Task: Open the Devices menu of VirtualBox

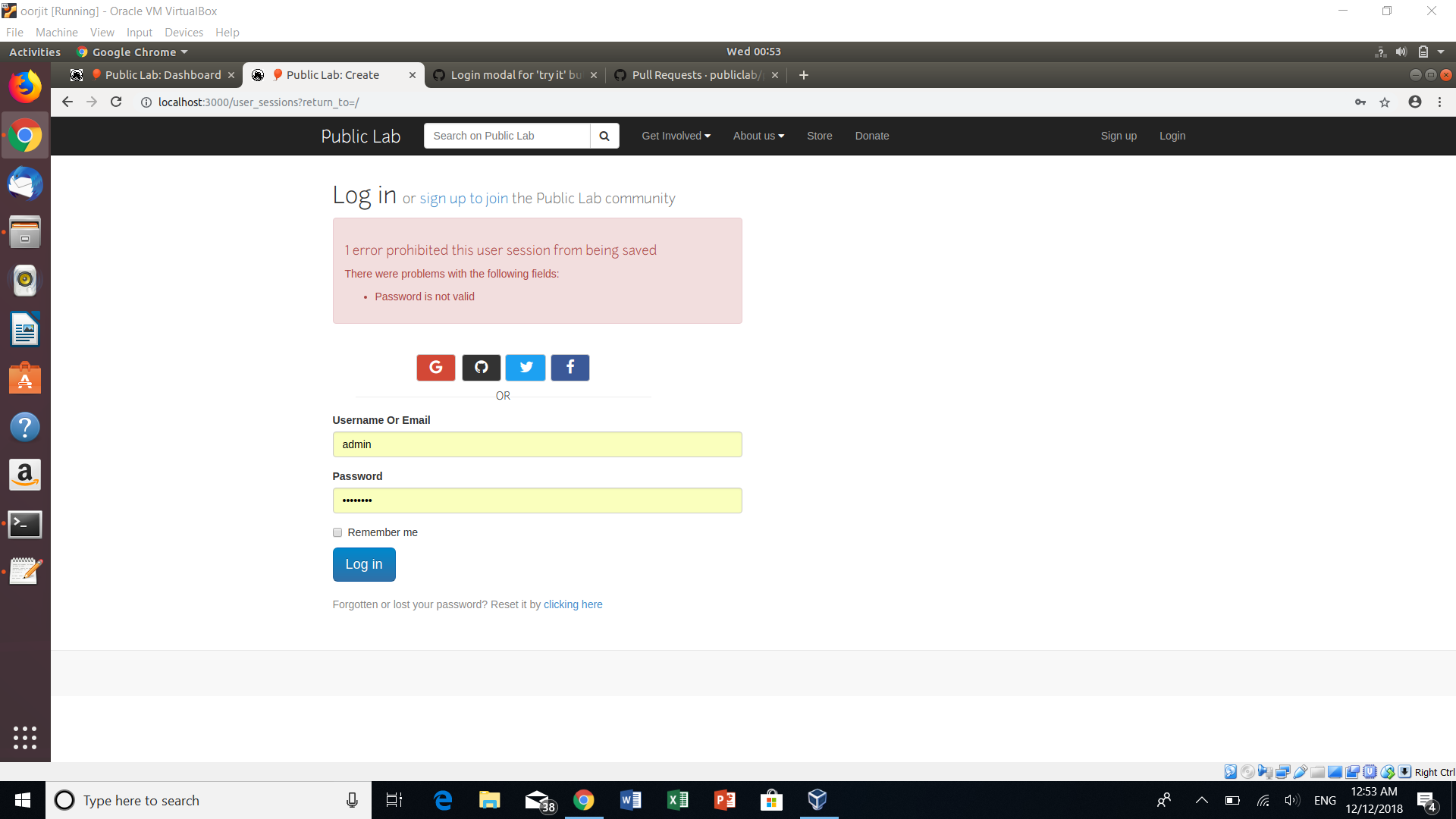Action: point(184,33)
